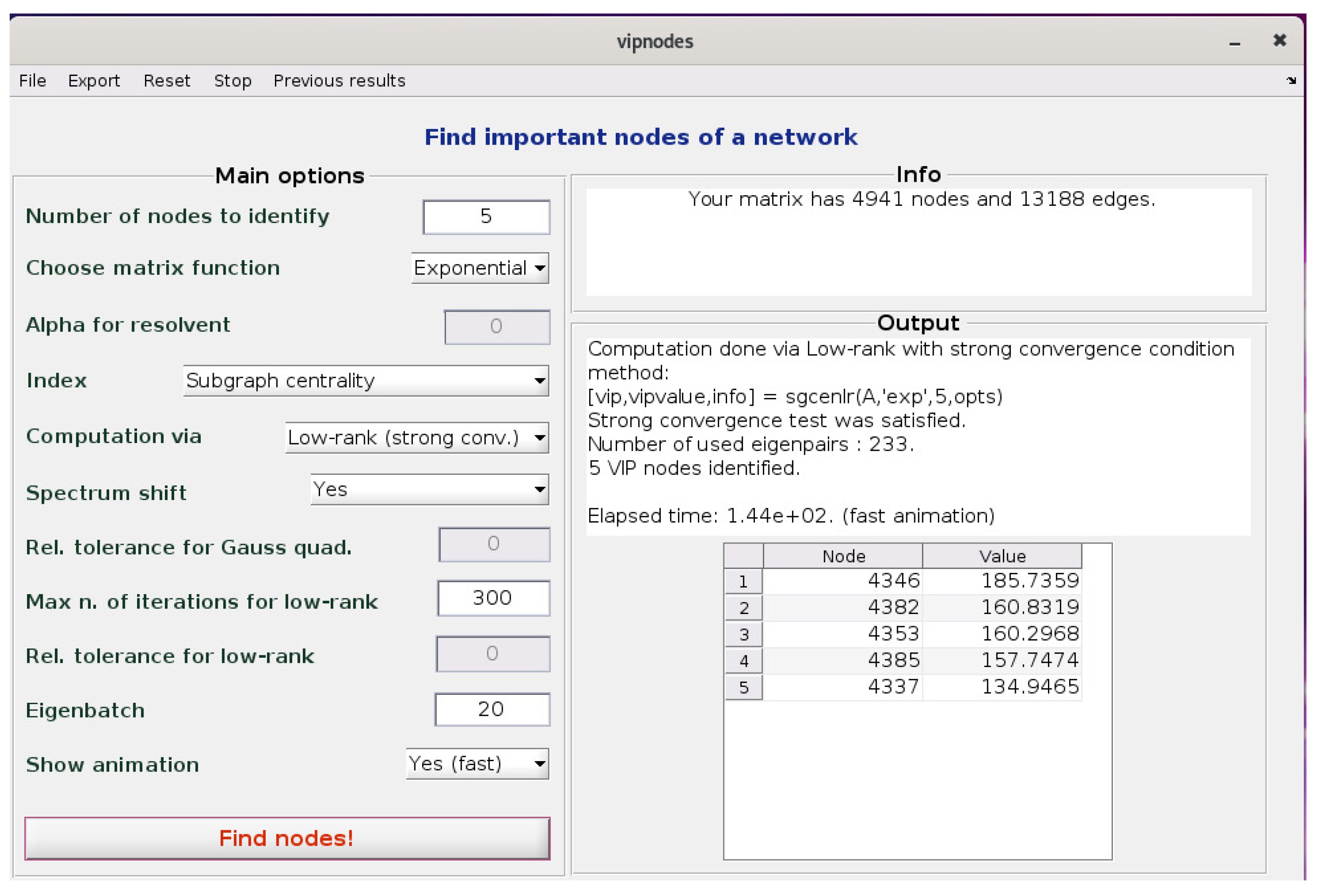Screen dimensions: 1320x896
Task: Select value cell 185.7359
Action: pos(1002,581)
